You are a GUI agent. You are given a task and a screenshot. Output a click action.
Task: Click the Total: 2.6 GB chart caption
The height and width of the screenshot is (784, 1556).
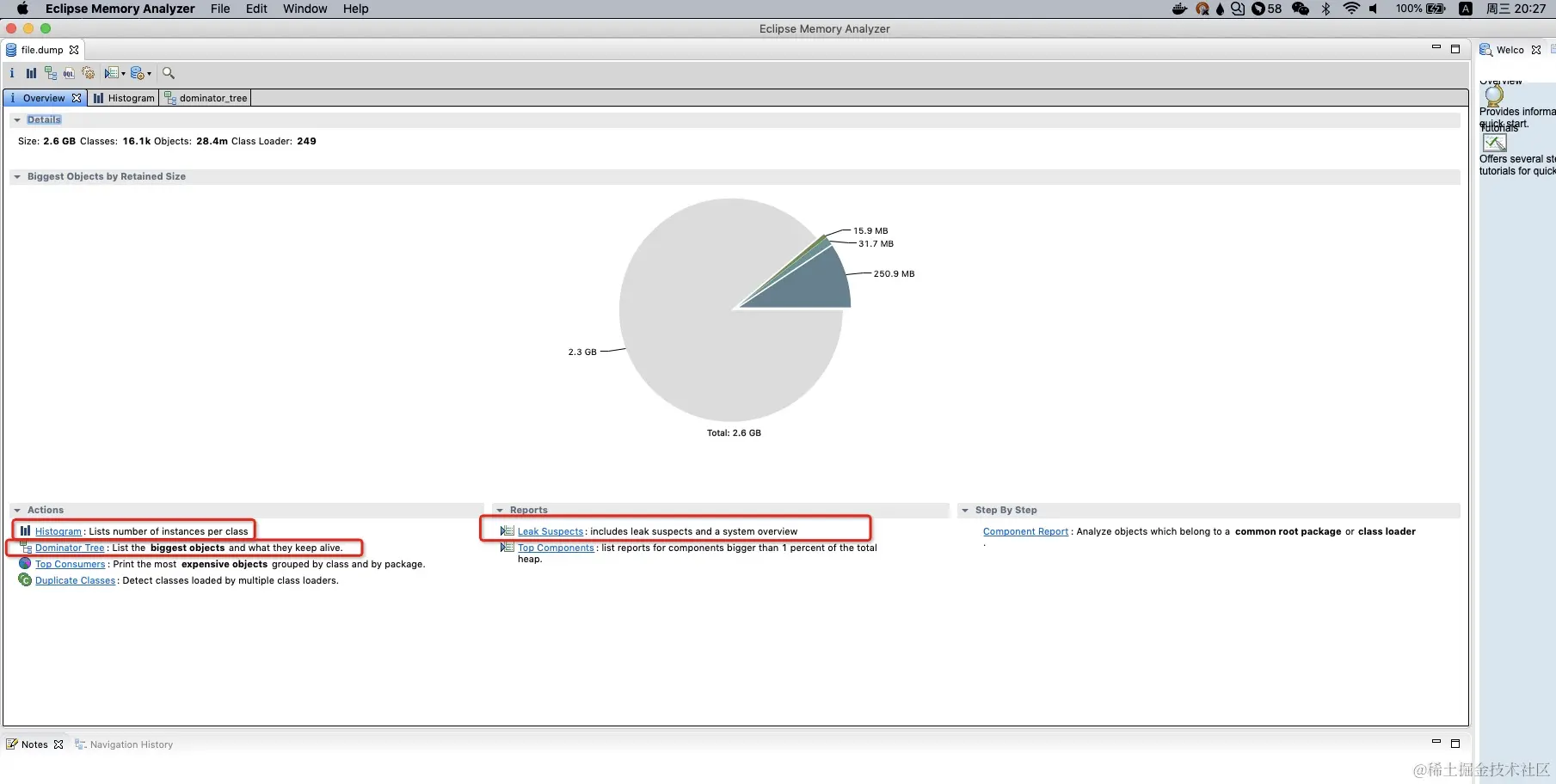click(734, 433)
